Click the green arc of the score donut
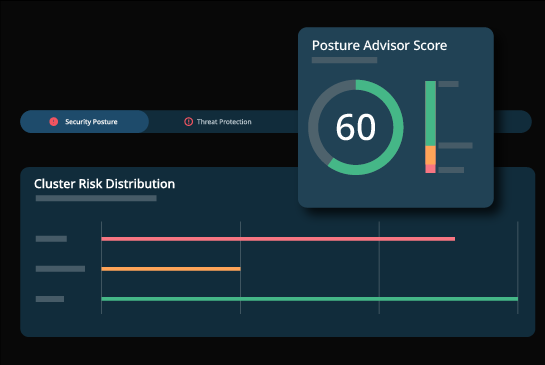This screenshot has height=365, width=545. coord(398,127)
